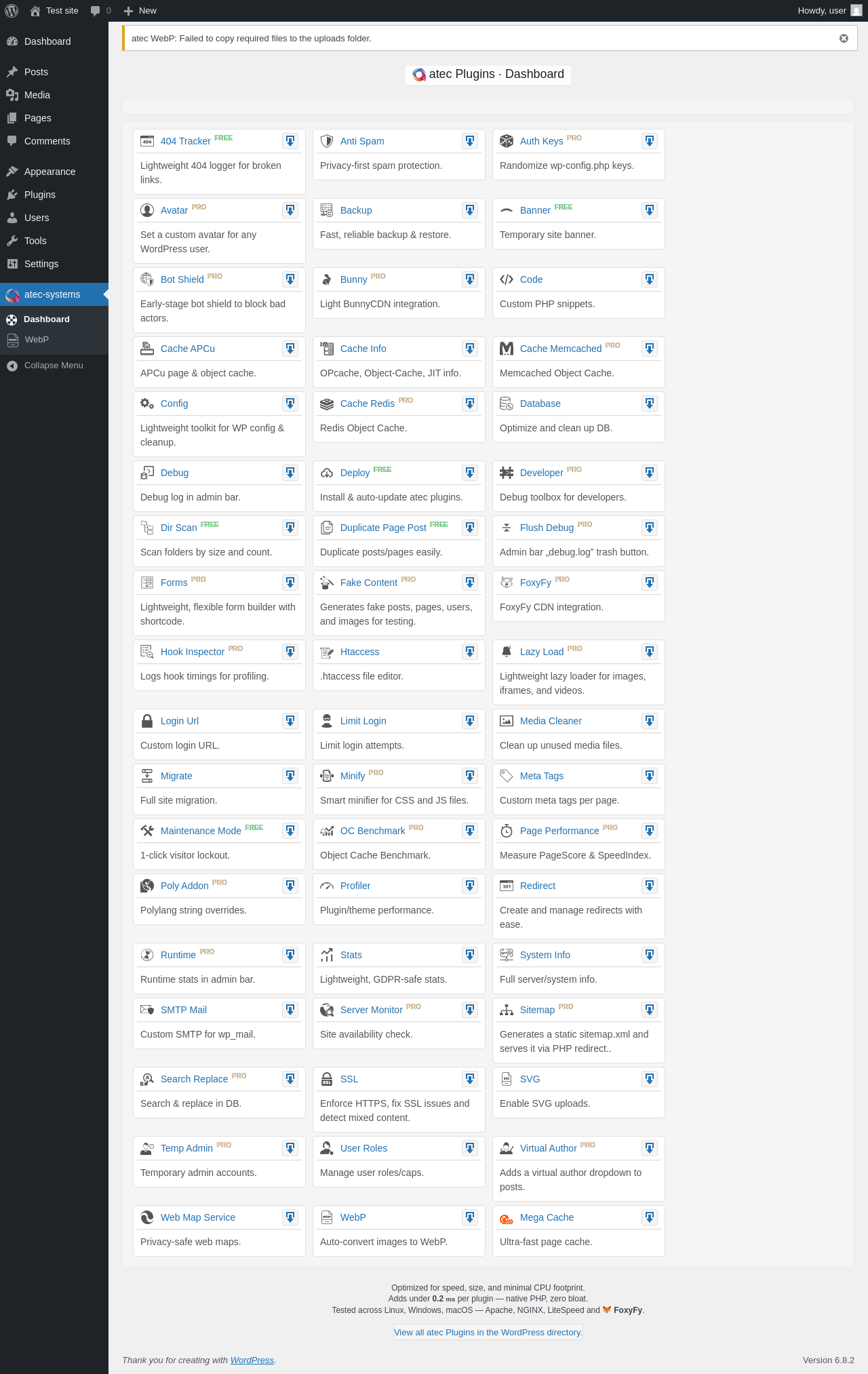The image size is (868, 1374).
Task: Click the install icon for Minify
Action: [470, 776]
